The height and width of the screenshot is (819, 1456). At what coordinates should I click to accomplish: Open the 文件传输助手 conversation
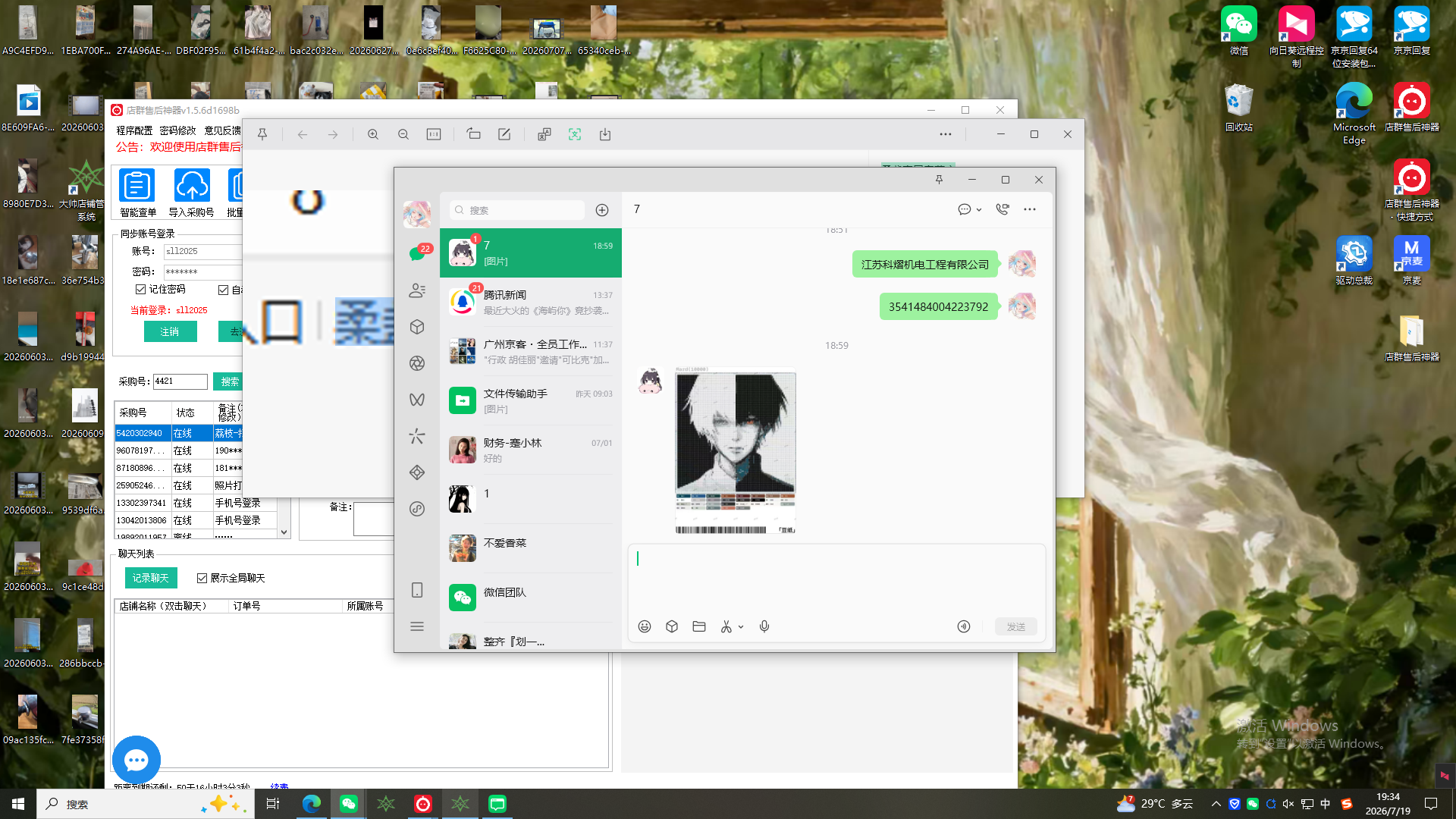point(531,400)
